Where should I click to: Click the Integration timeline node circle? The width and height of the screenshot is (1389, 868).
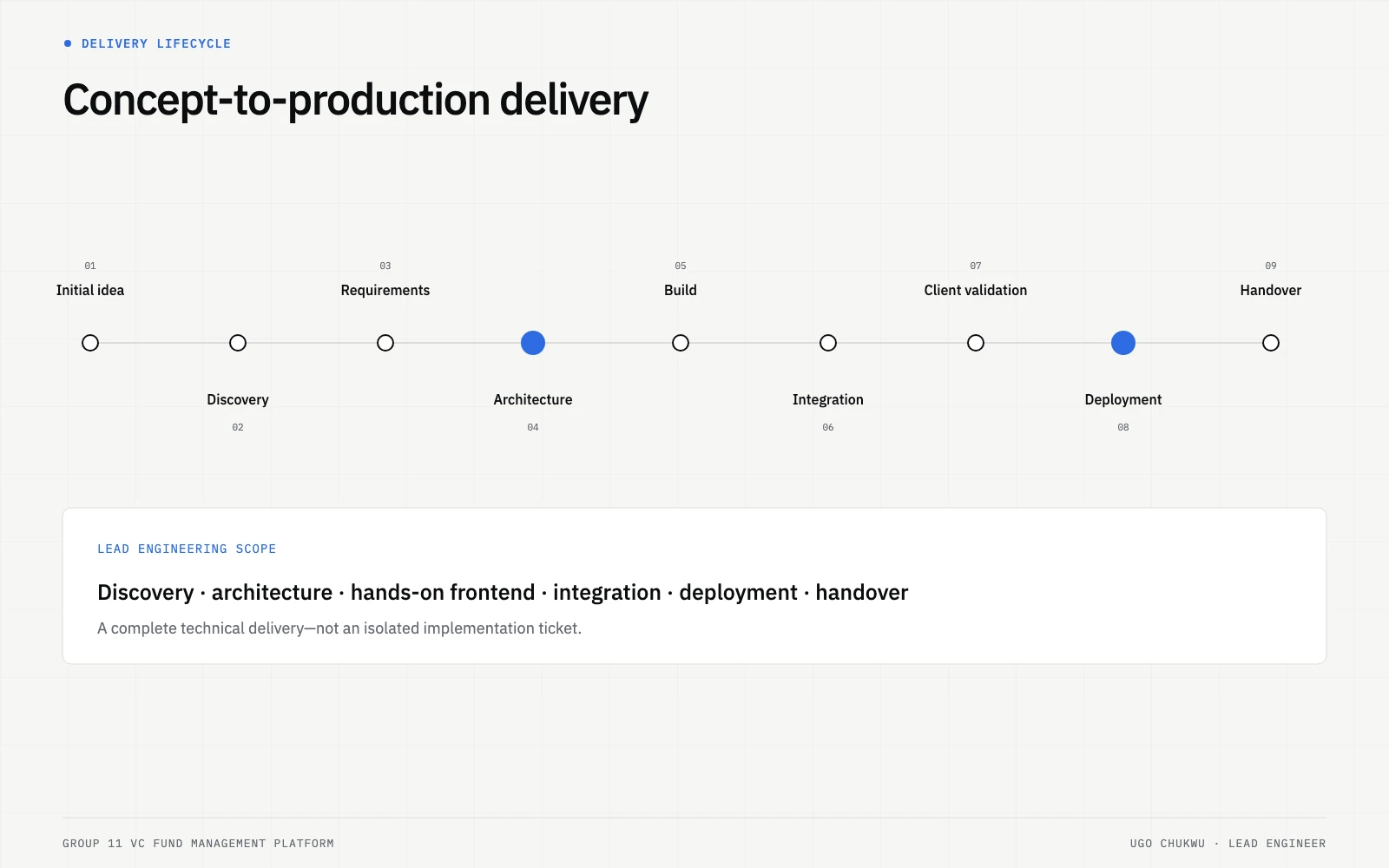(x=828, y=343)
